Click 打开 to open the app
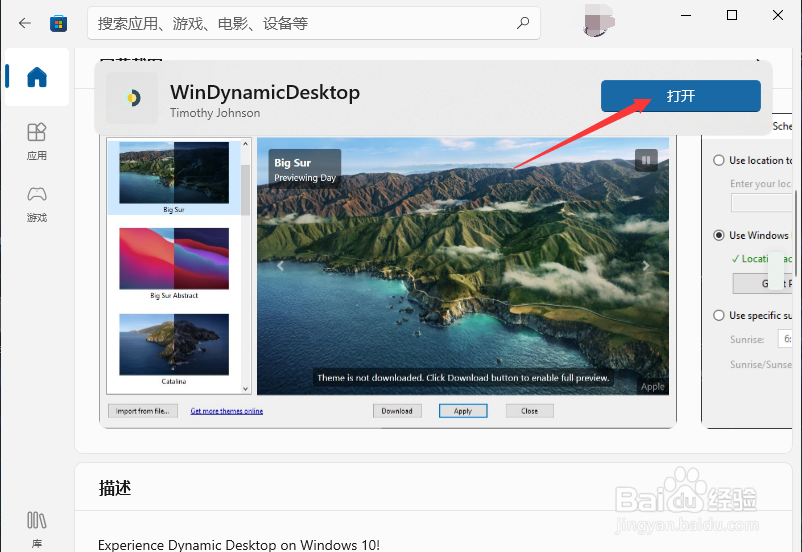The height and width of the screenshot is (552, 802). (x=681, y=96)
